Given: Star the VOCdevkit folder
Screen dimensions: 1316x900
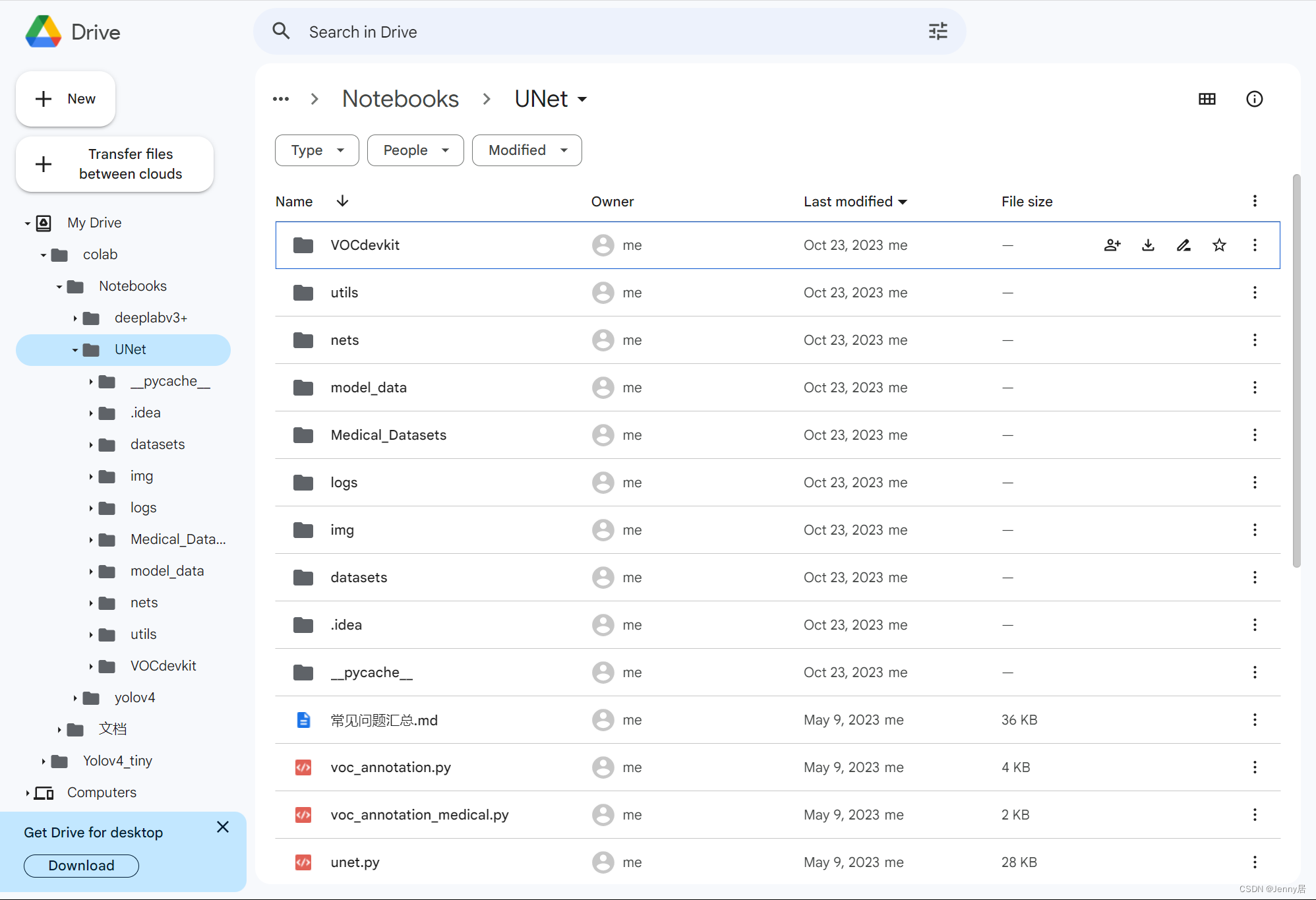Looking at the screenshot, I should 1219,245.
